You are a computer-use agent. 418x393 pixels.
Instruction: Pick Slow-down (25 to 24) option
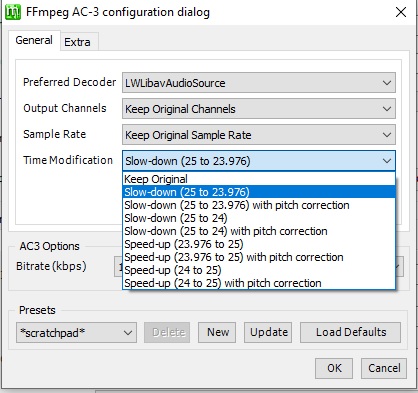259,218
